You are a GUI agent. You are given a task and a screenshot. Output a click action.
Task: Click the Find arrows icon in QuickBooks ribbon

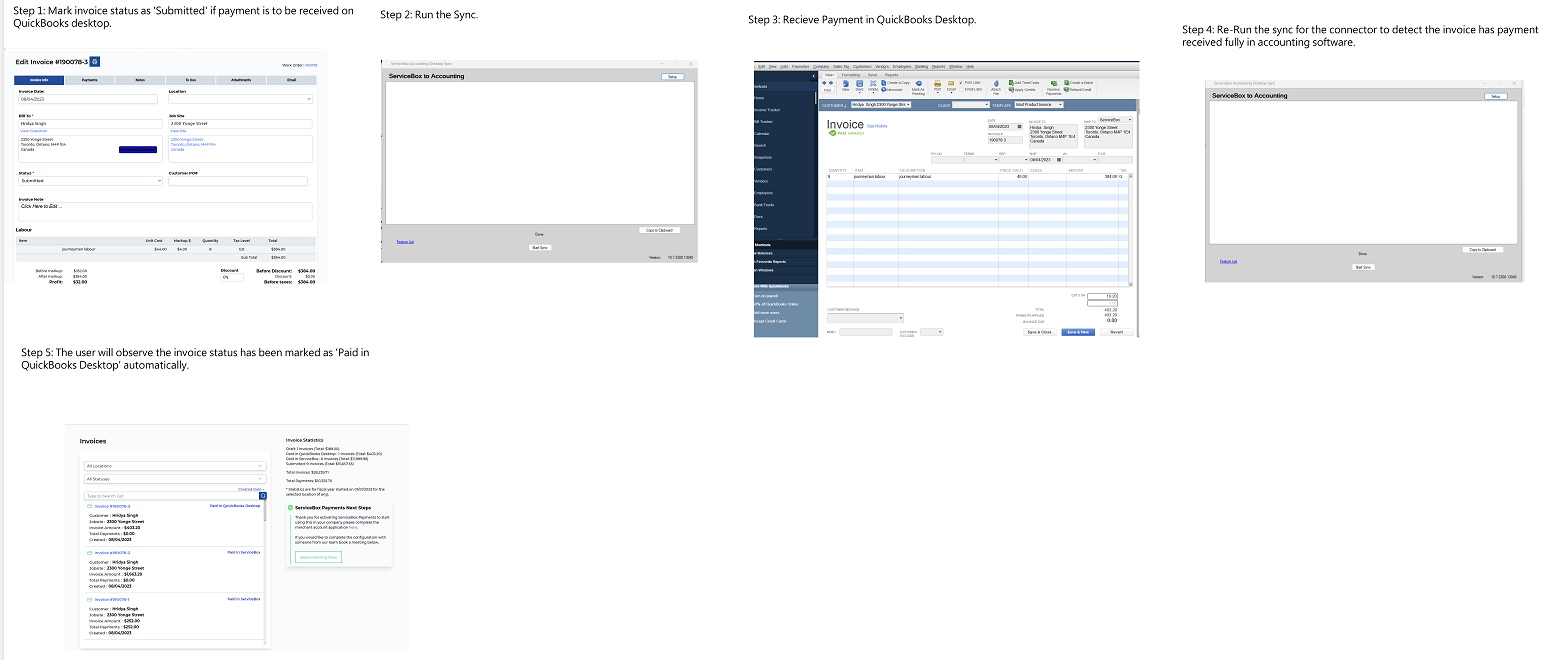pos(827,83)
